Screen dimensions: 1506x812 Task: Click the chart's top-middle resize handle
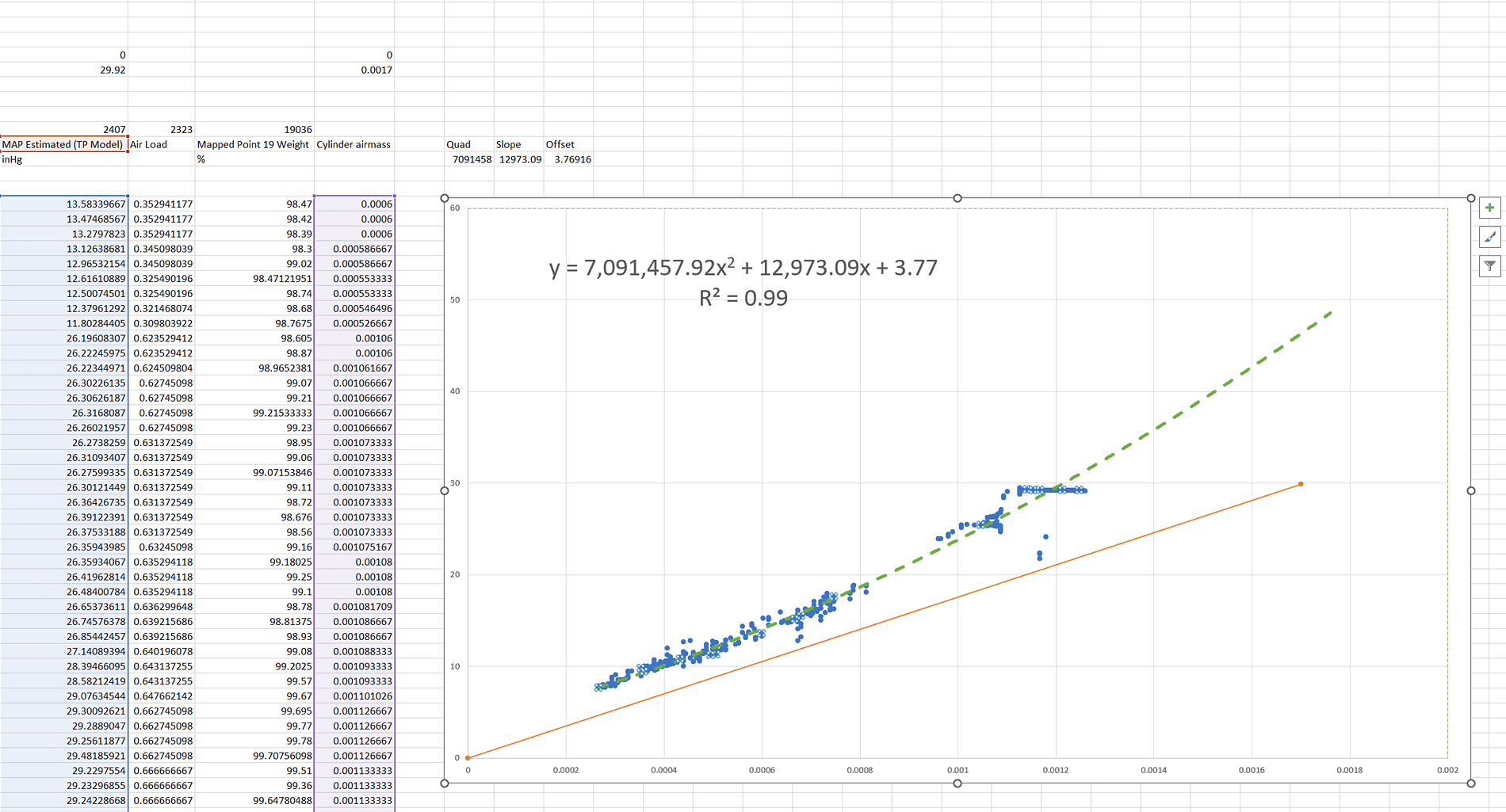(957, 198)
